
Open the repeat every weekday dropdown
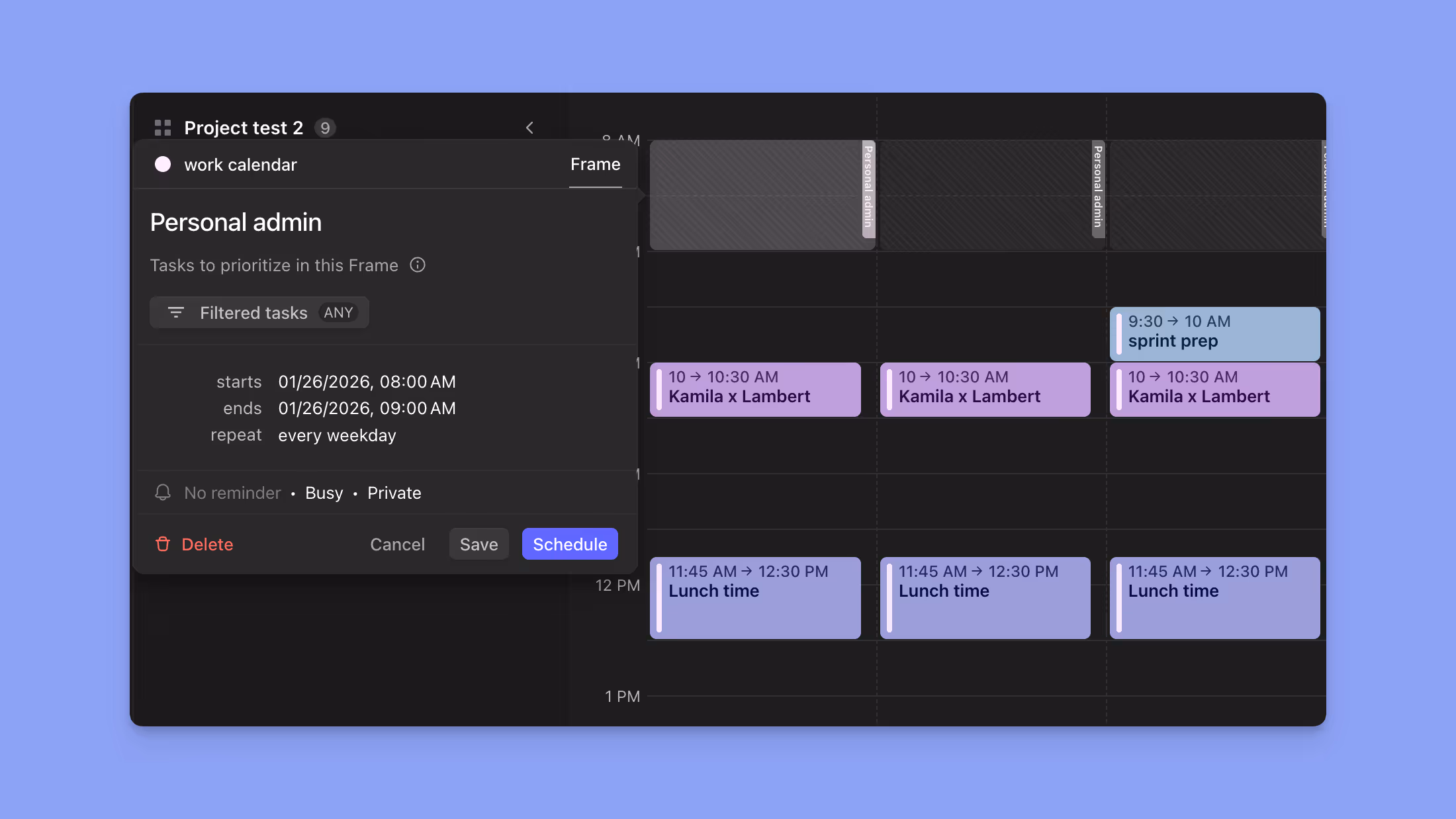pos(337,435)
